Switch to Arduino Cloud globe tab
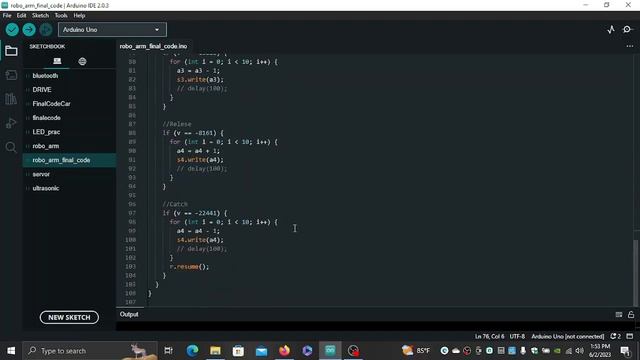 click(82, 61)
